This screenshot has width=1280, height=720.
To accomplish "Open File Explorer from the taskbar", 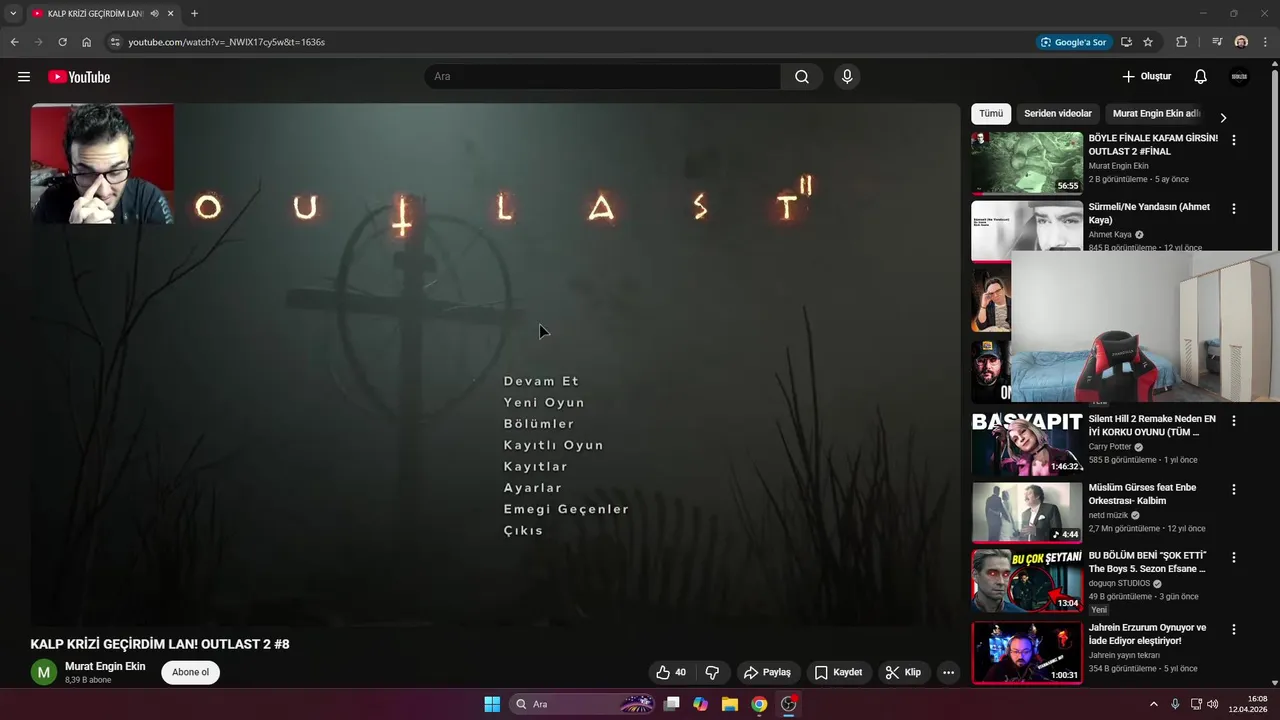I will coord(730,704).
